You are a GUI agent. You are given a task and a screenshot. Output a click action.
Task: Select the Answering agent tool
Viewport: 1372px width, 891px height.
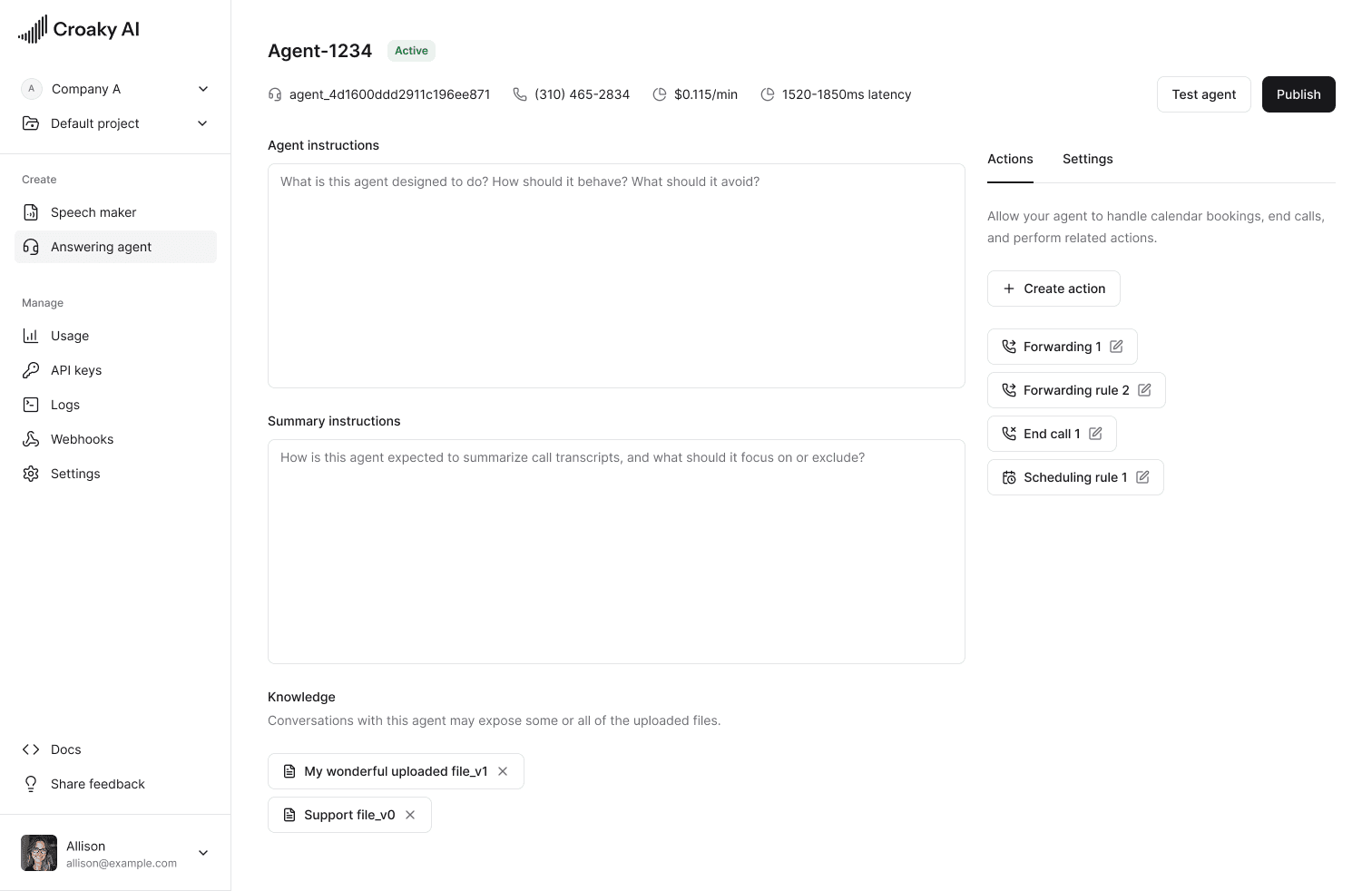[x=101, y=246]
